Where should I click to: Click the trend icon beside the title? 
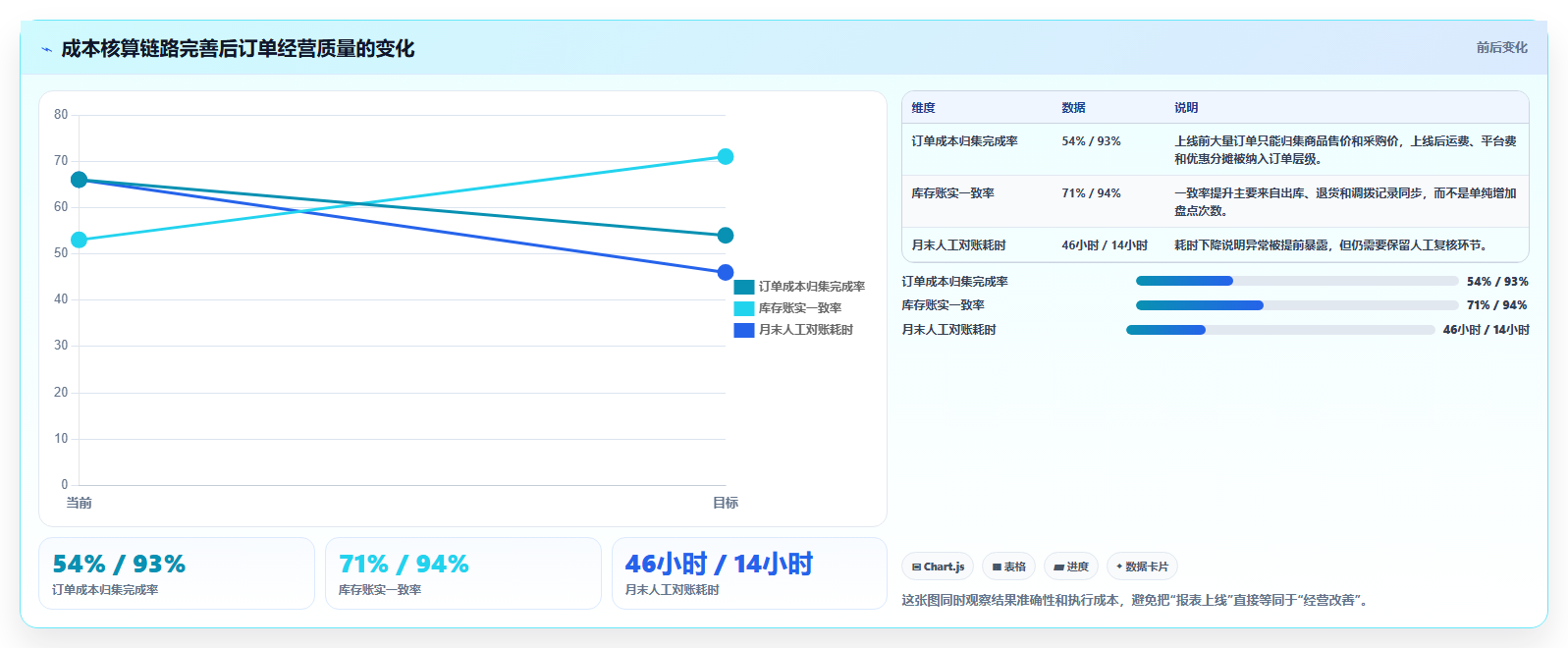[46, 49]
